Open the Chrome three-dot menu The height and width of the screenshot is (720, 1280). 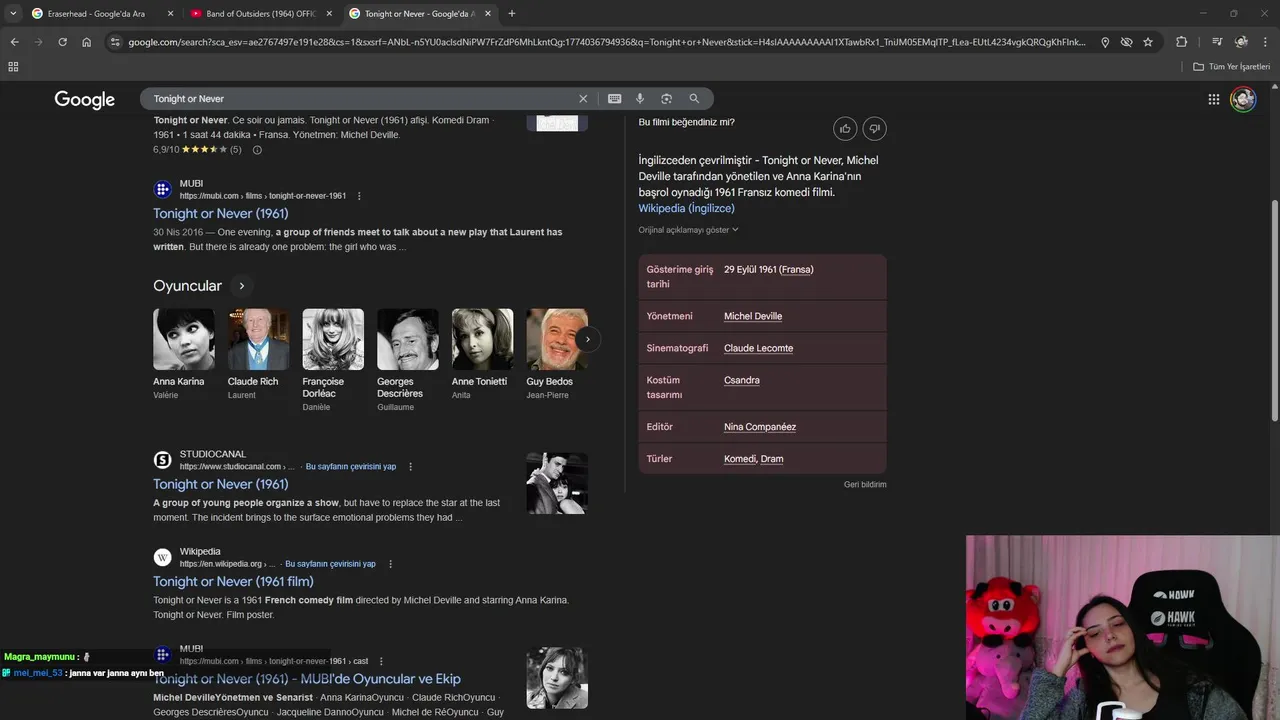pos(1265,42)
